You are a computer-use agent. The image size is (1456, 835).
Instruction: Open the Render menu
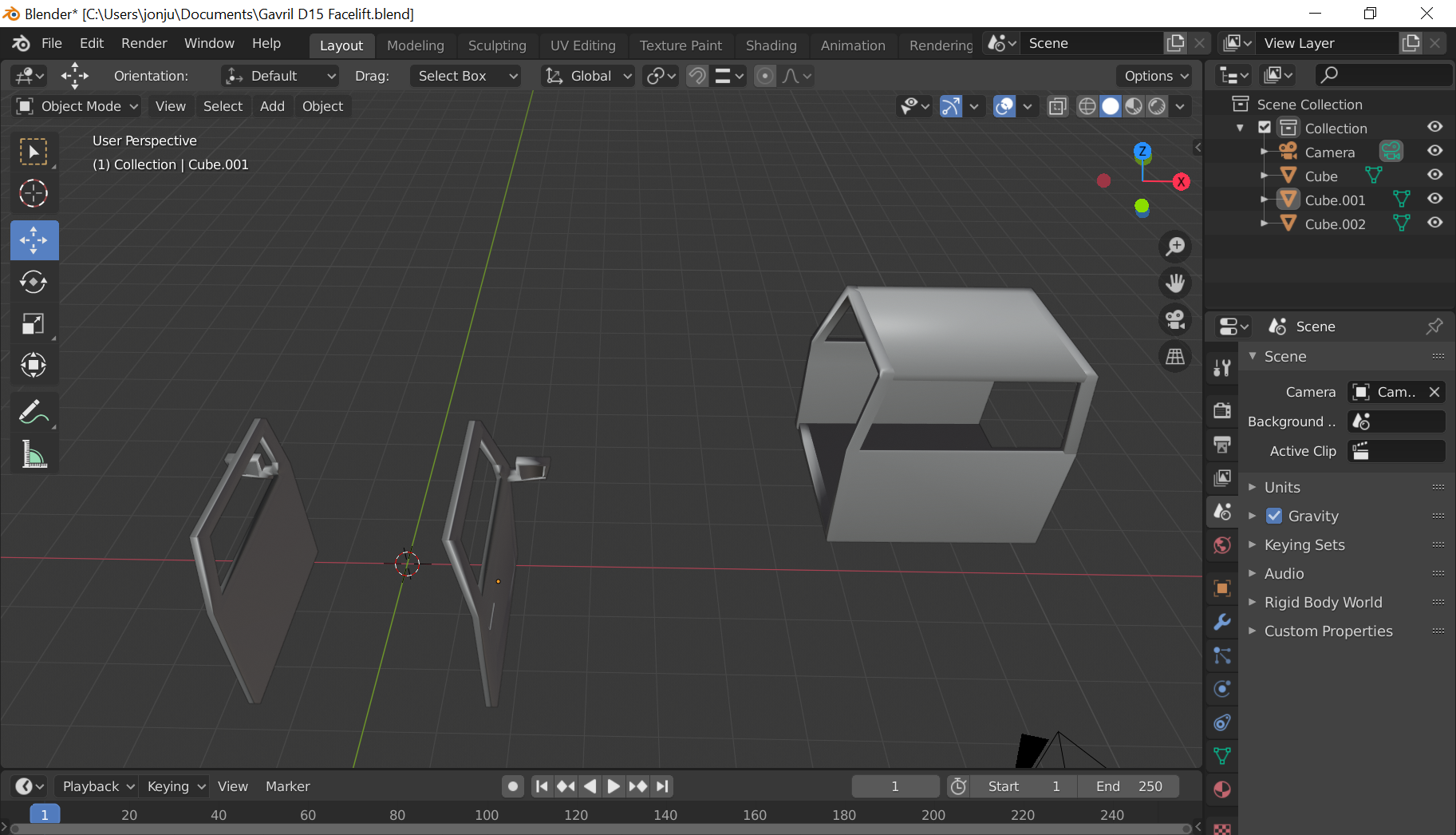tap(144, 43)
